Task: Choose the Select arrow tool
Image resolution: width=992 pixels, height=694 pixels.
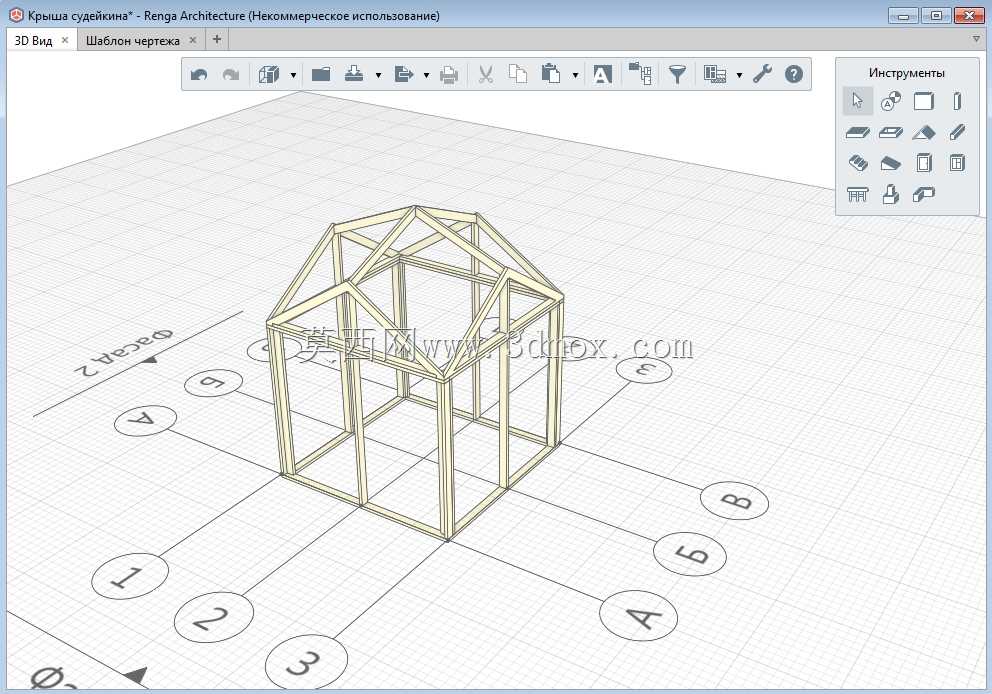Action: pyautogui.click(x=857, y=101)
